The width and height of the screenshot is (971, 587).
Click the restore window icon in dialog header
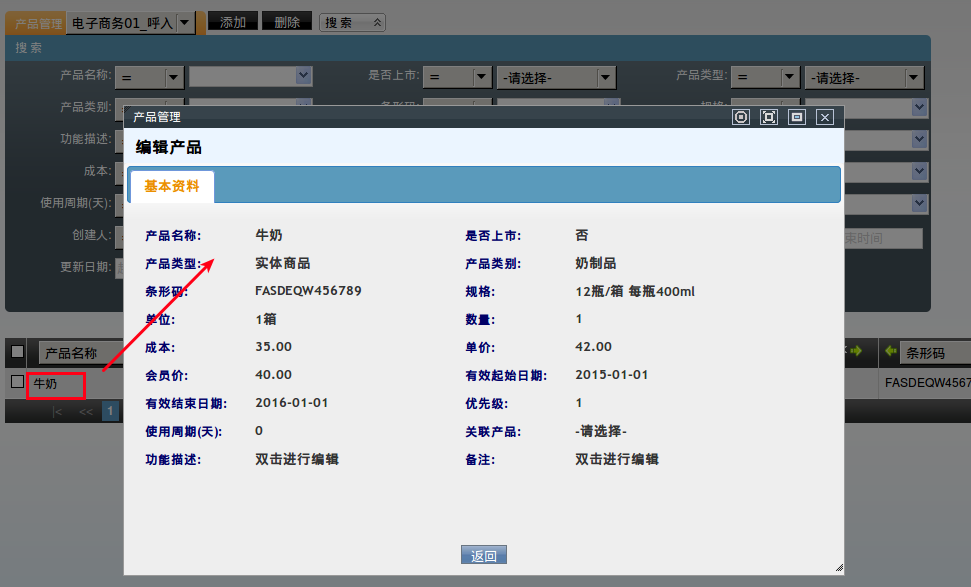click(797, 117)
